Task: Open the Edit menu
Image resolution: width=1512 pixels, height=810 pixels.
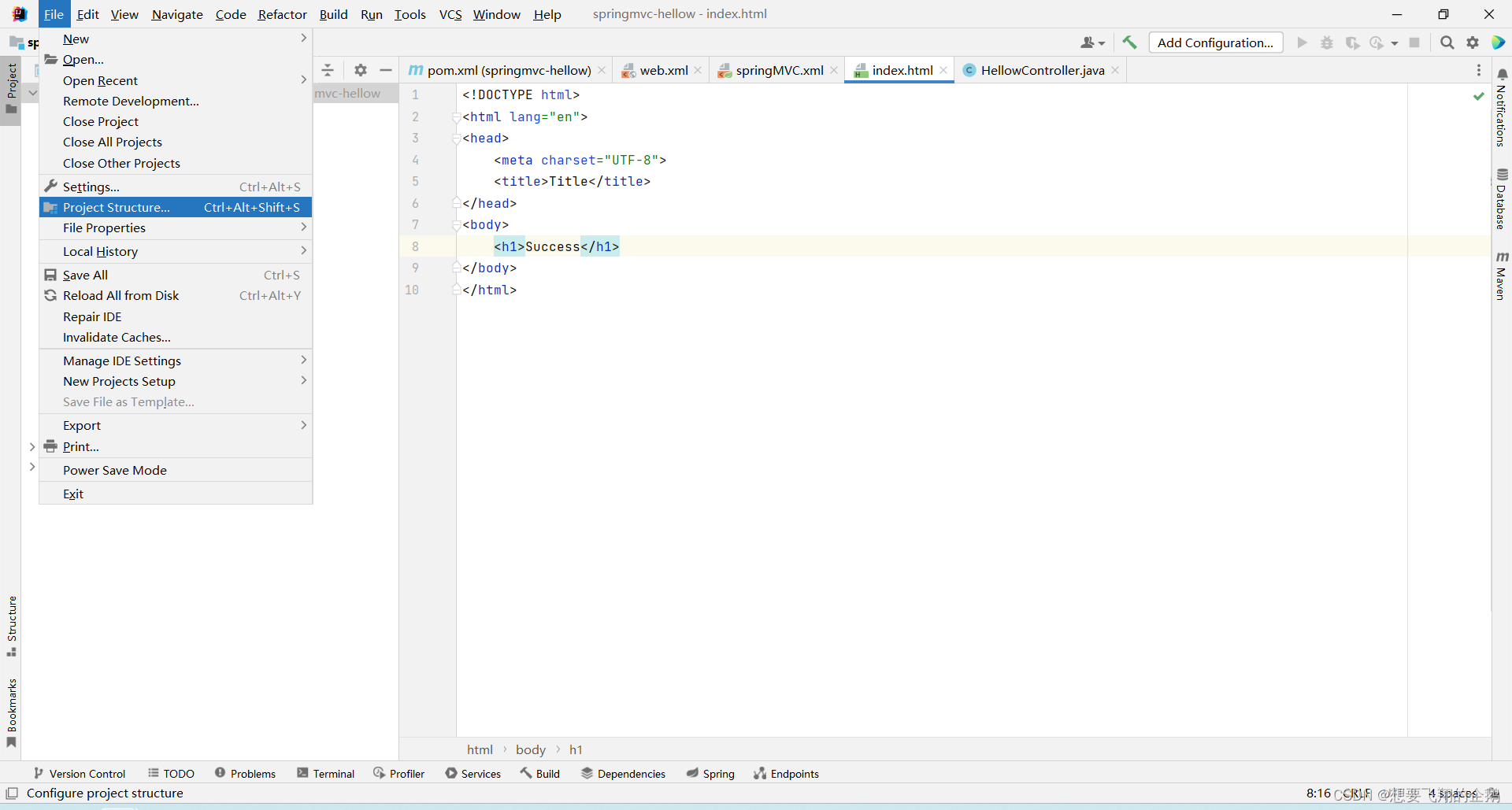Action: click(87, 14)
